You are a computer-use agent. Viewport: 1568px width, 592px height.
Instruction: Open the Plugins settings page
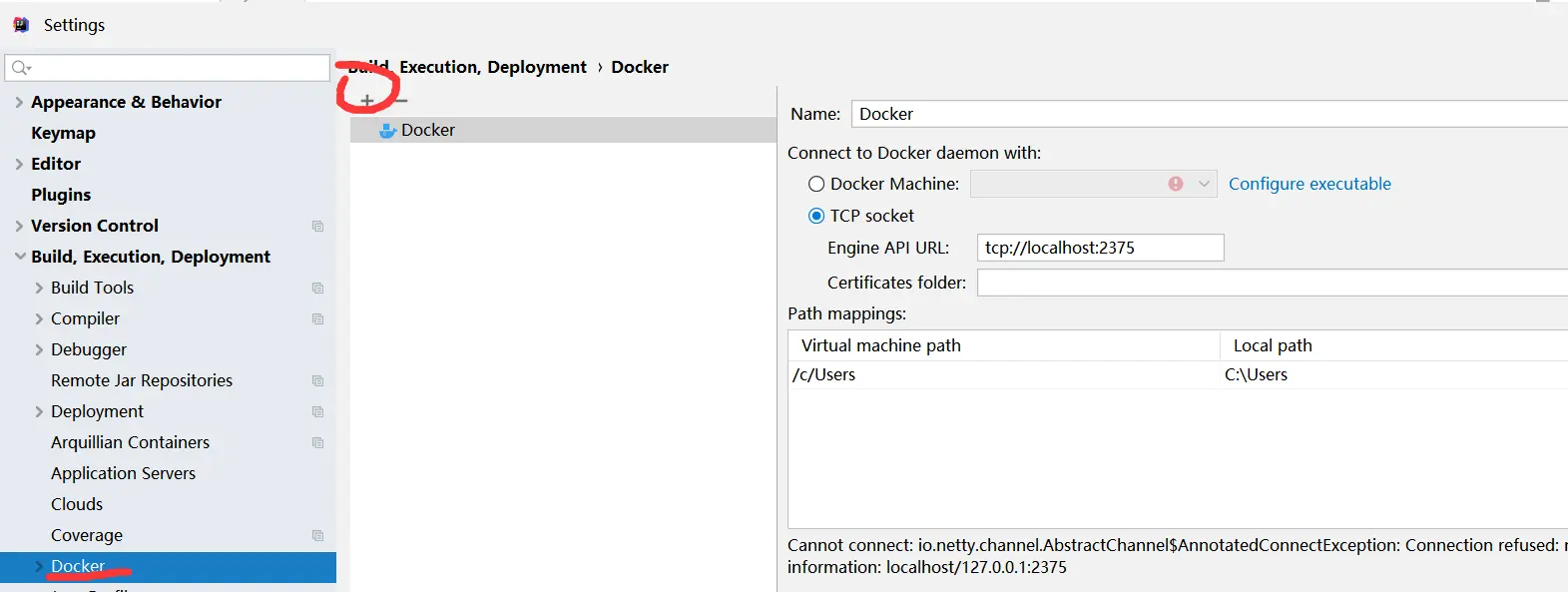coord(61,195)
